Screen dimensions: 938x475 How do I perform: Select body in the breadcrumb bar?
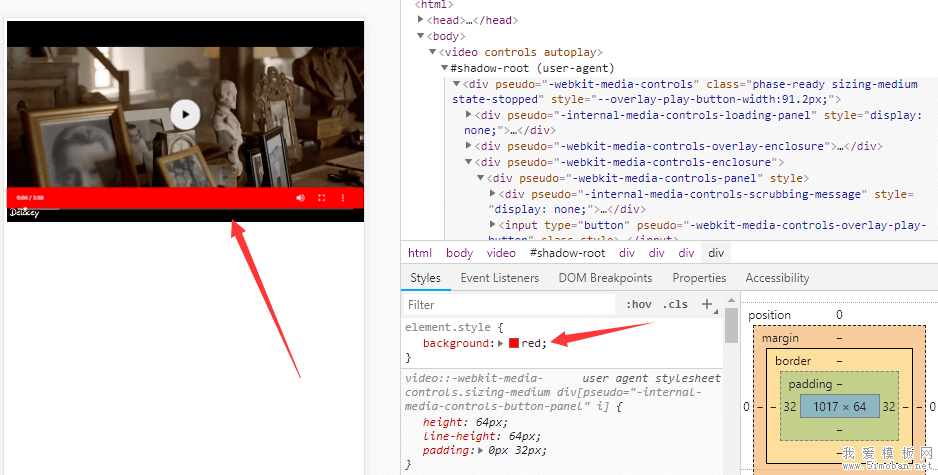coord(459,252)
